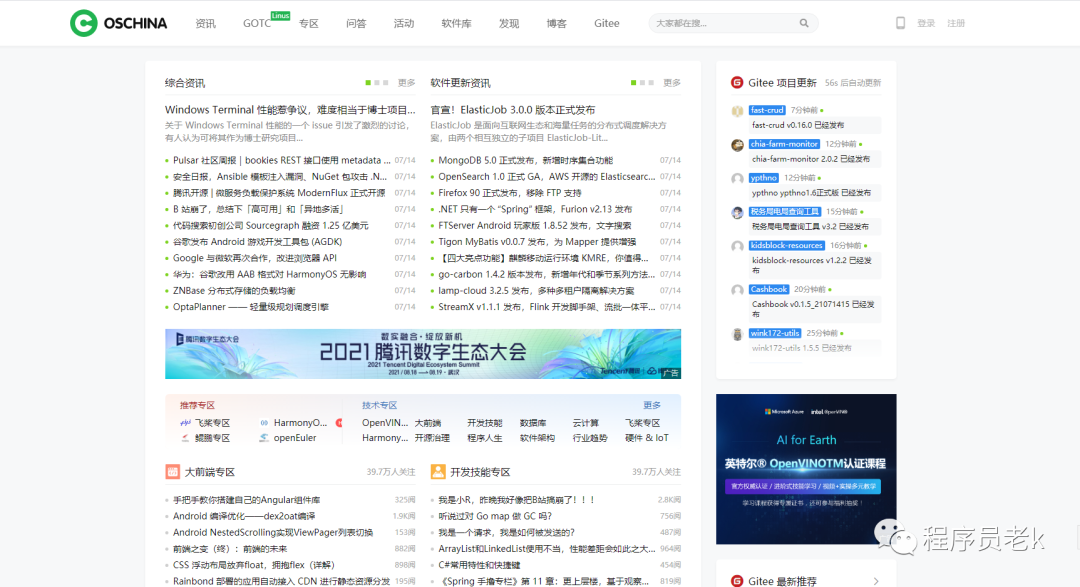The height and width of the screenshot is (587, 1080).
Task: Open StreamX v1.1.1 发布 news item
Action: (547, 307)
